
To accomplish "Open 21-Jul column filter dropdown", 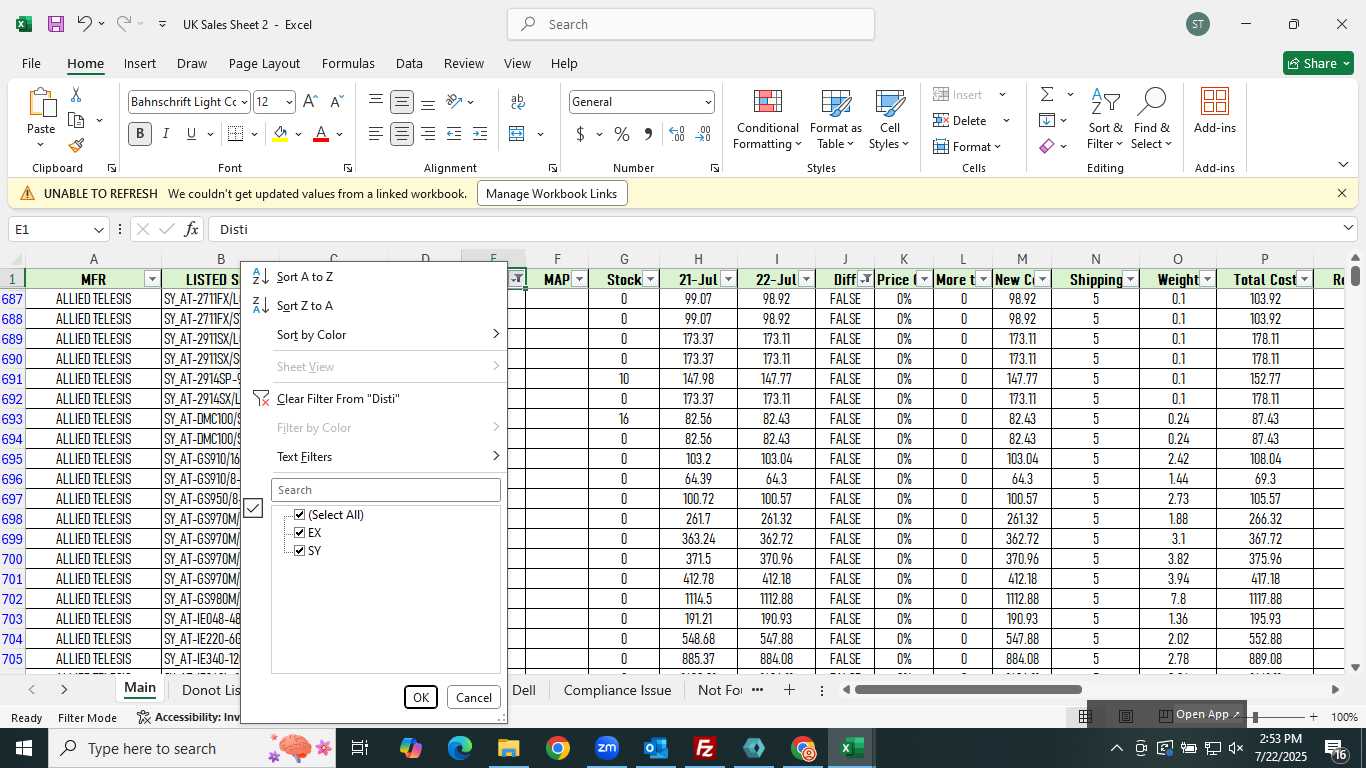I will [728, 280].
